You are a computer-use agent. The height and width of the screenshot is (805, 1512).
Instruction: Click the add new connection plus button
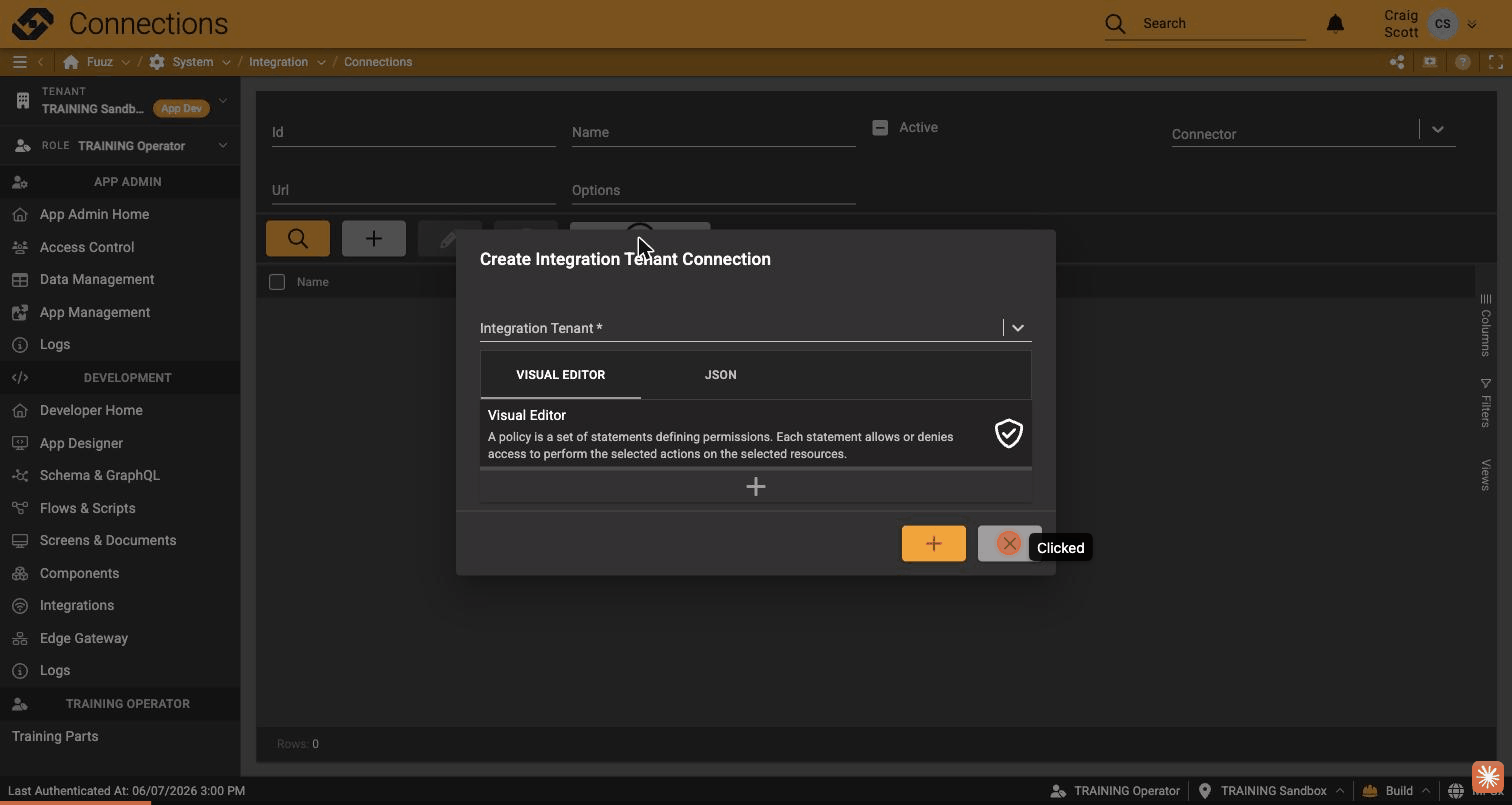(374, 239)
